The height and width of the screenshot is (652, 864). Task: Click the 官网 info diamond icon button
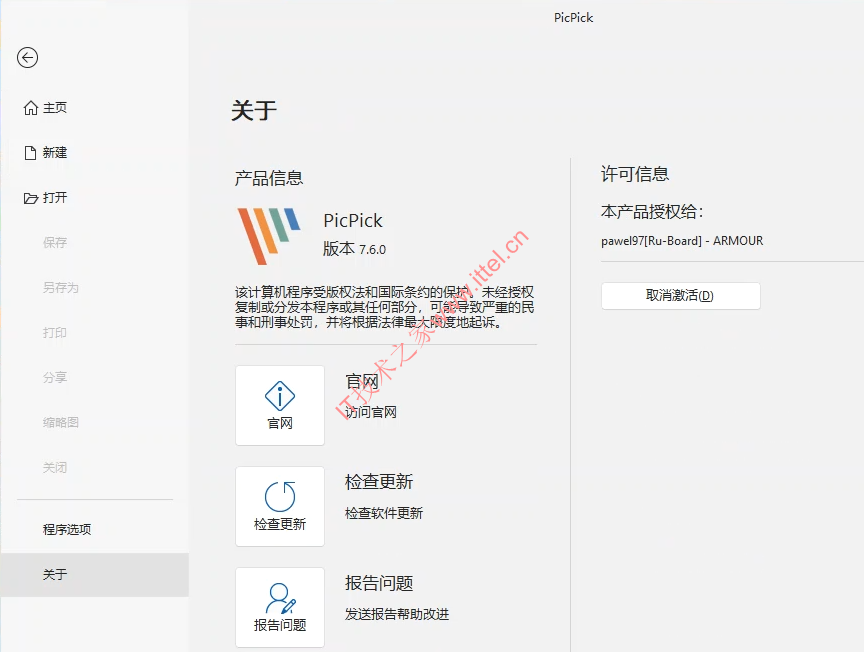point(280,405)
